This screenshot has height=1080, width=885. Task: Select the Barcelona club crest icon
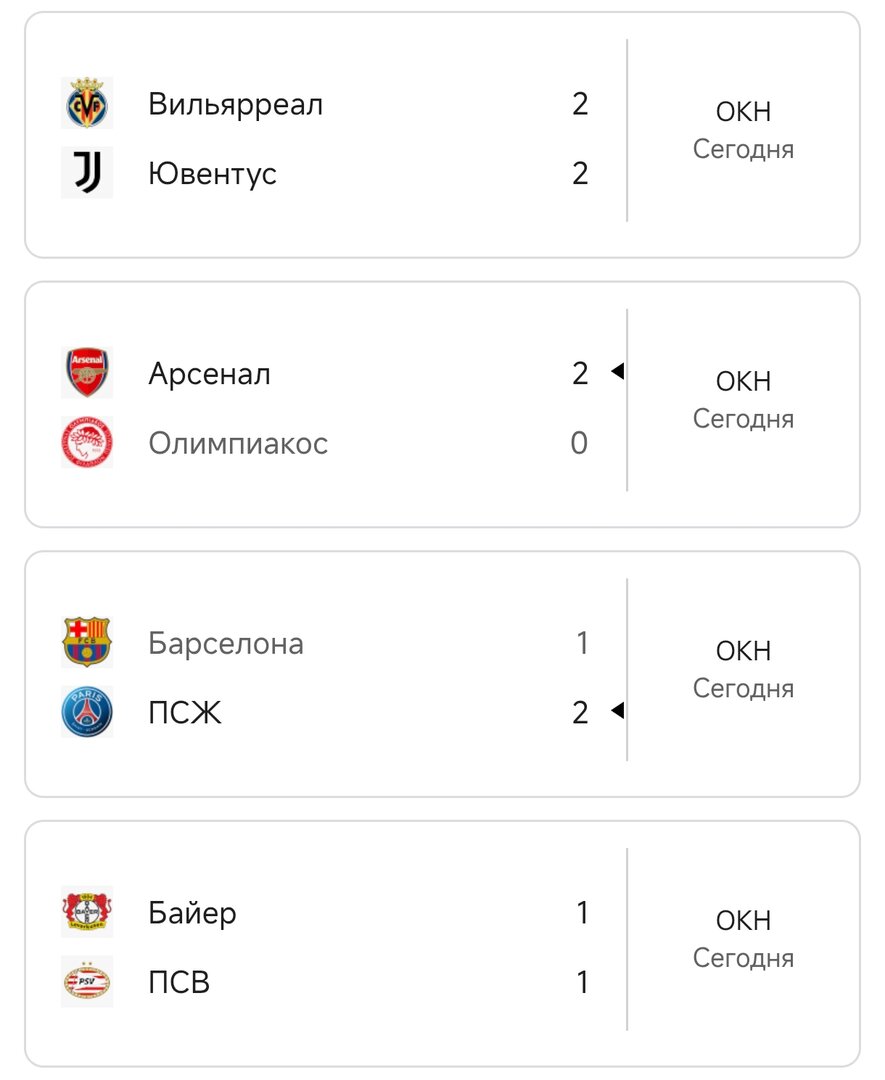click(87, 643)
